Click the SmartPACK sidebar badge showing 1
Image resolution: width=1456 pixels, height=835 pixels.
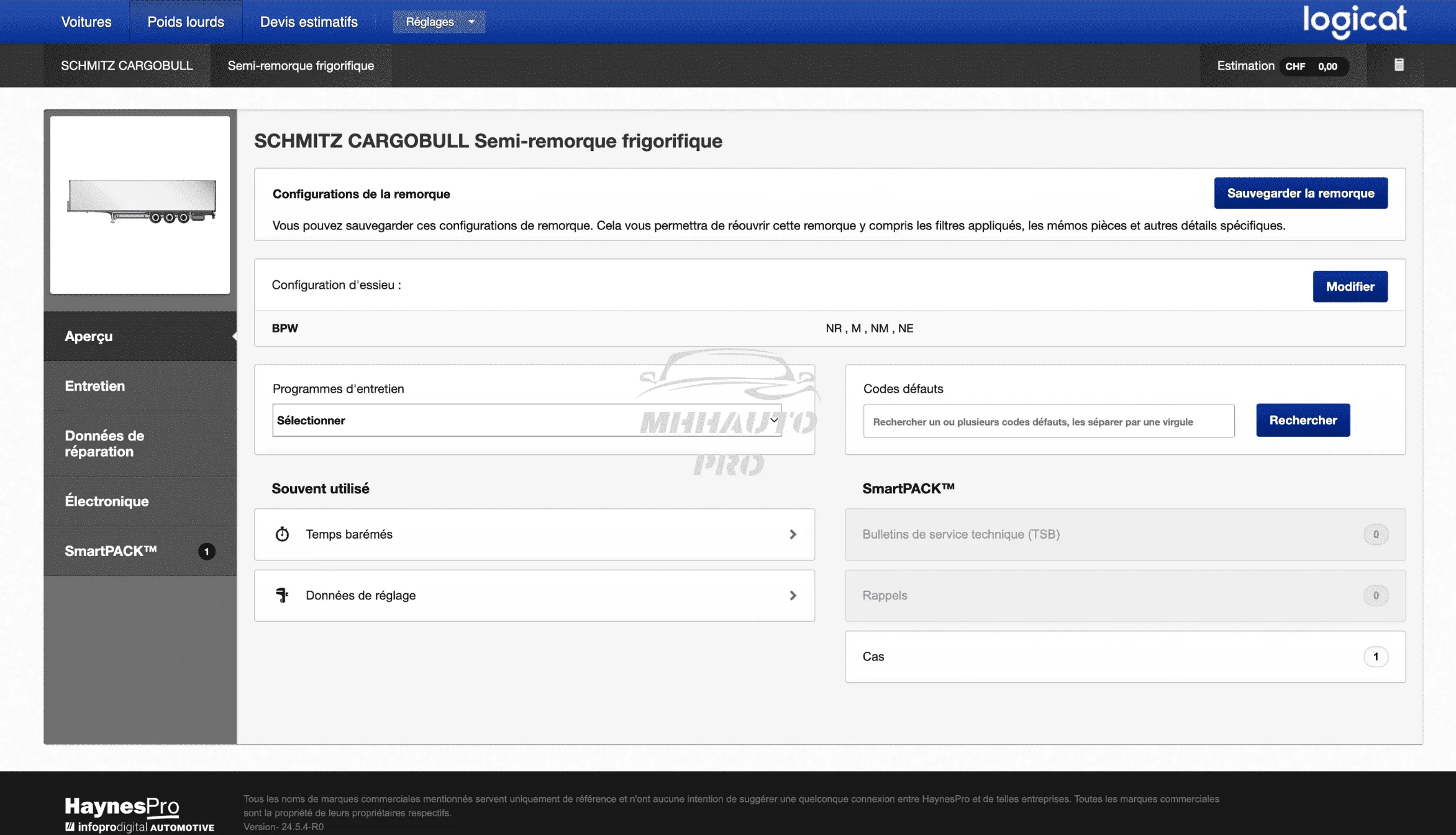207,551
